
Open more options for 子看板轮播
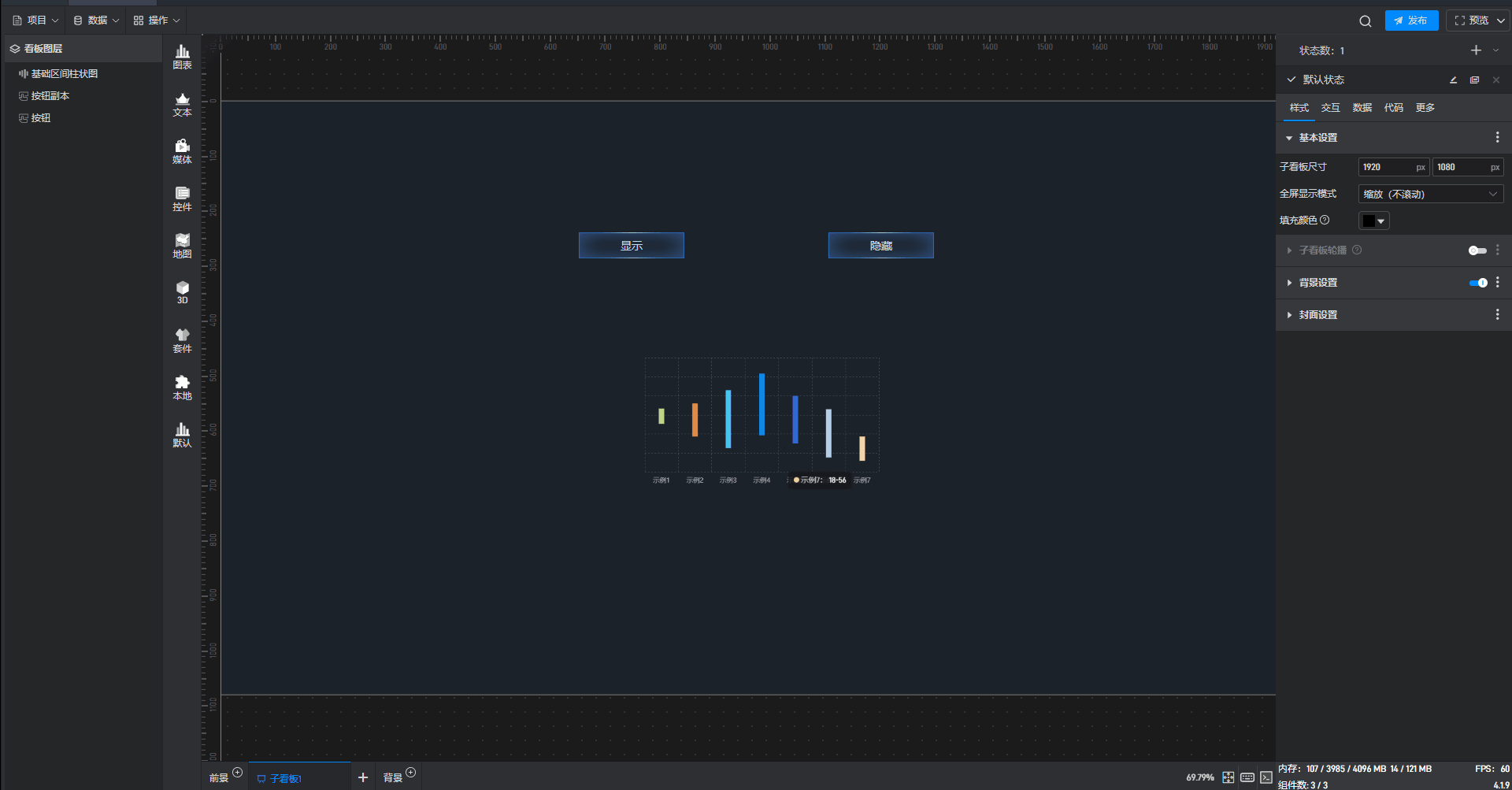[1497, 250]
